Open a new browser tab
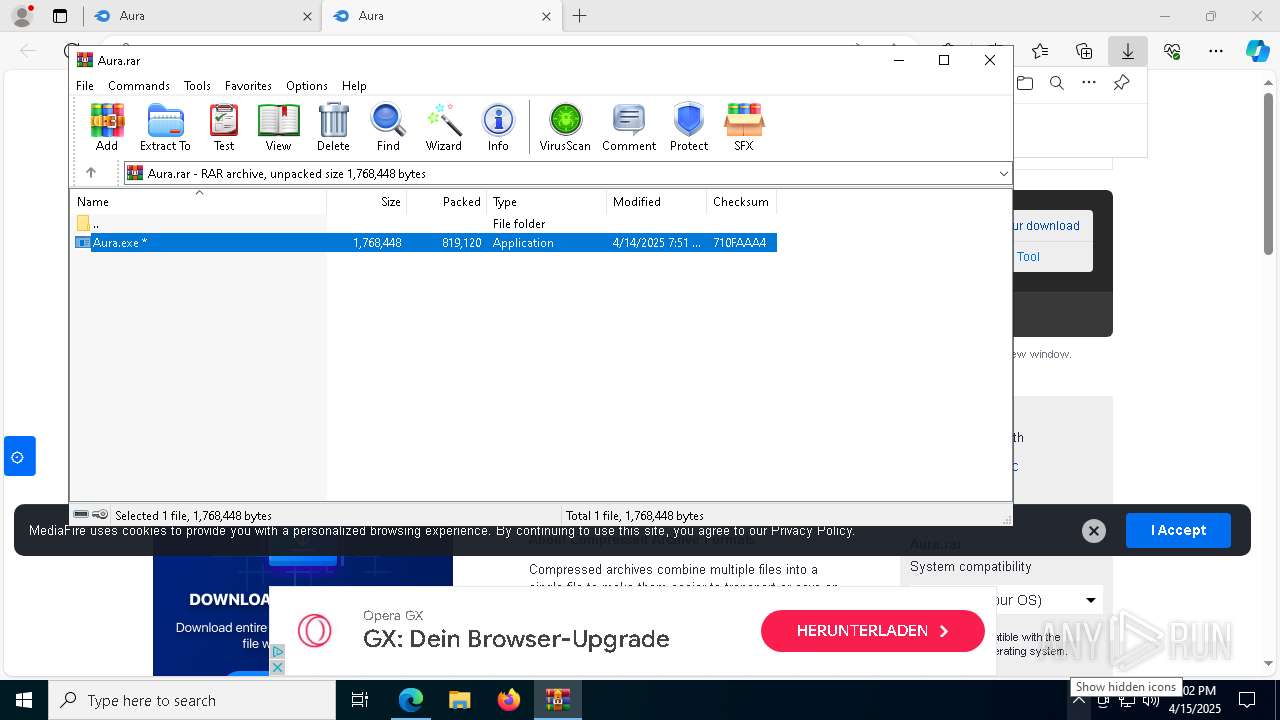1280x720 pixels. 579,16
